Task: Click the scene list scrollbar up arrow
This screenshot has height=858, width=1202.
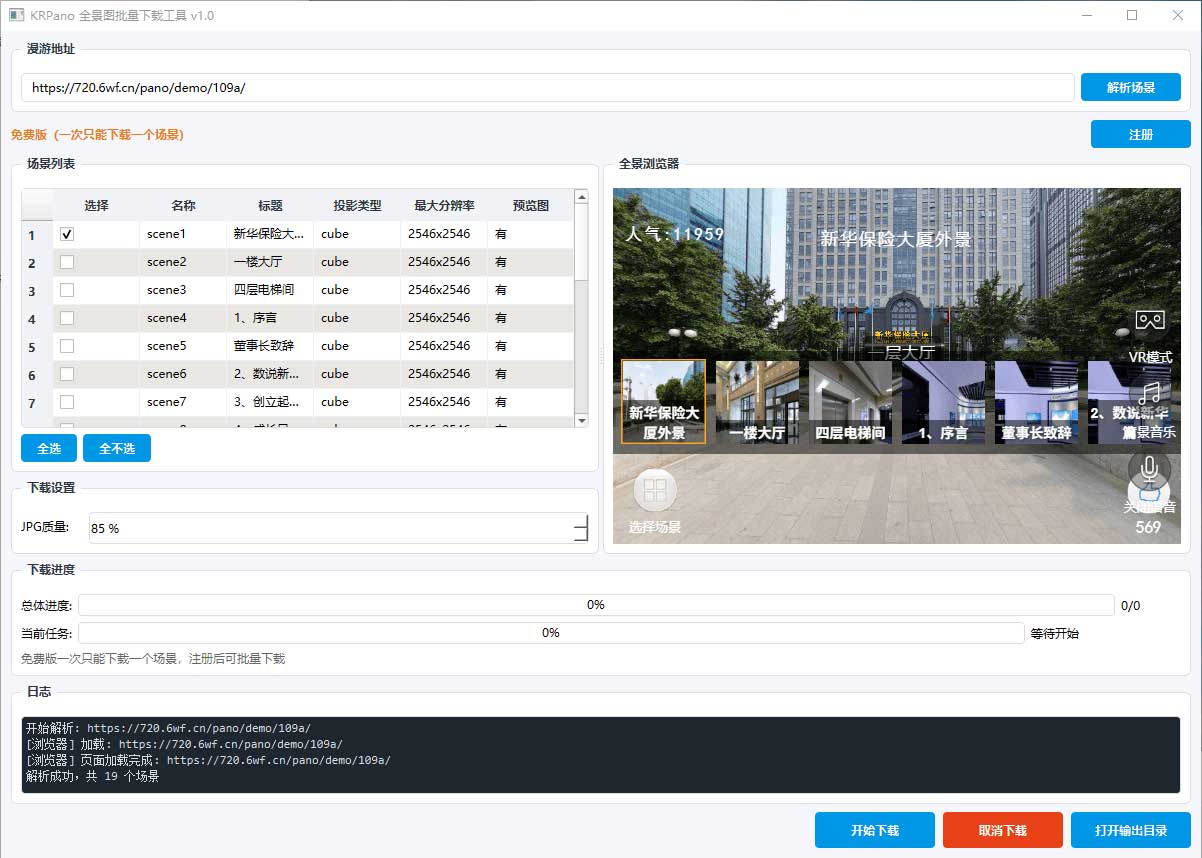Action: 582,197
